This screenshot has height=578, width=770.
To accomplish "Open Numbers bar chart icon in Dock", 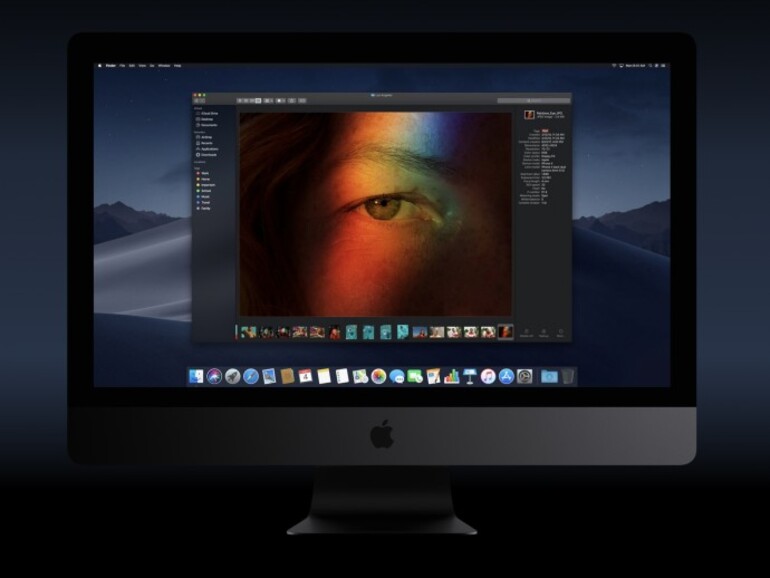I will [x=451, y=377].
